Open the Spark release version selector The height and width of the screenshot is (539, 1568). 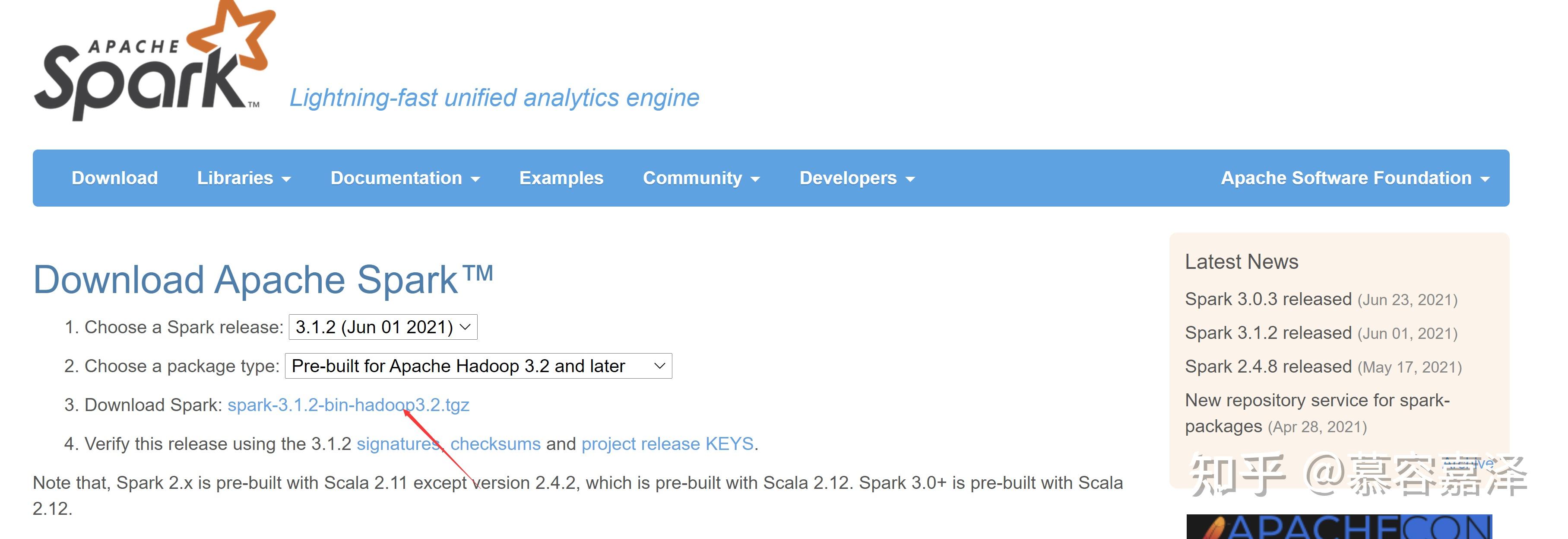383,327
